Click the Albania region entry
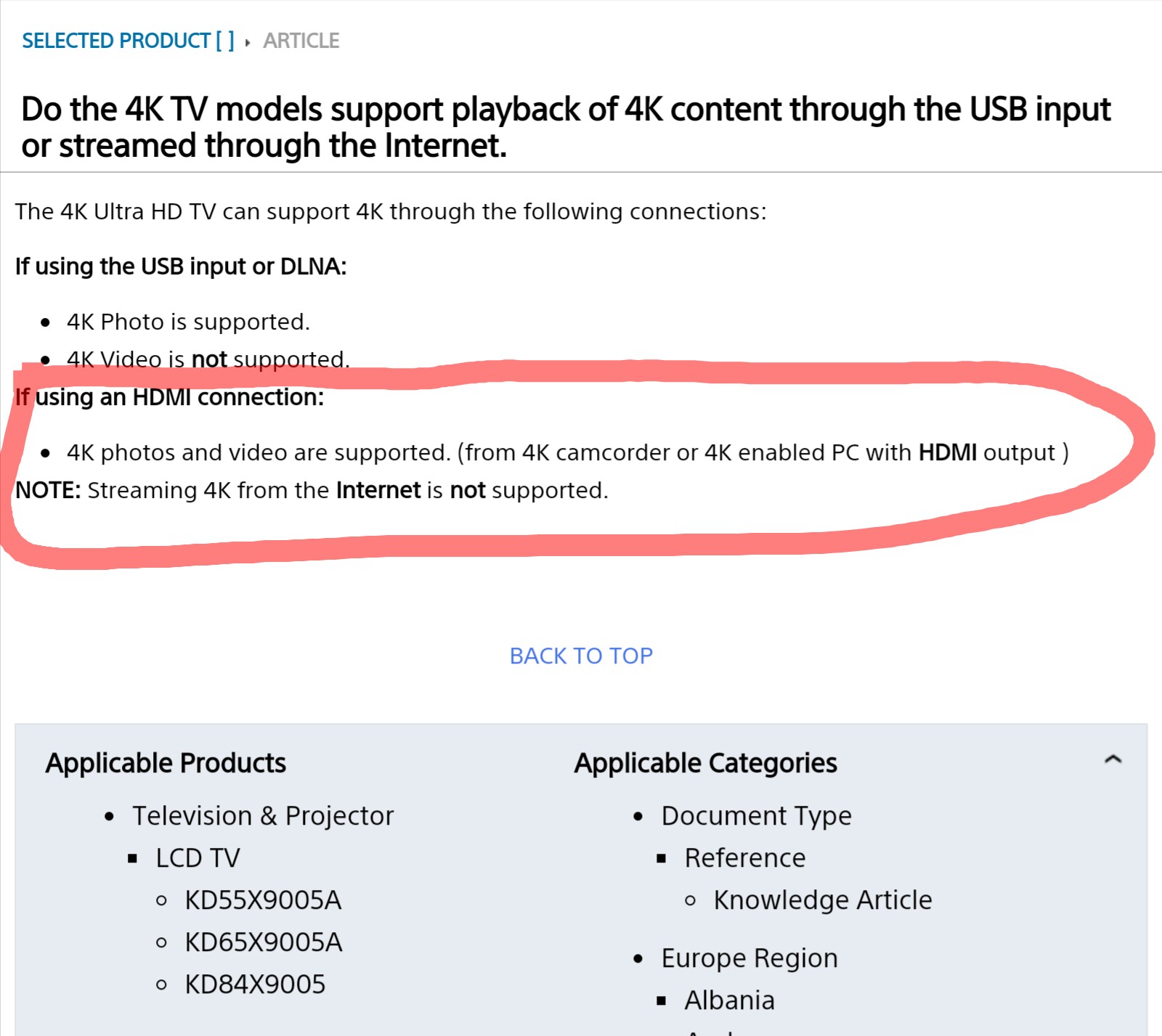Screen dimensions: 1162x1036 [x=730, y=1000]
